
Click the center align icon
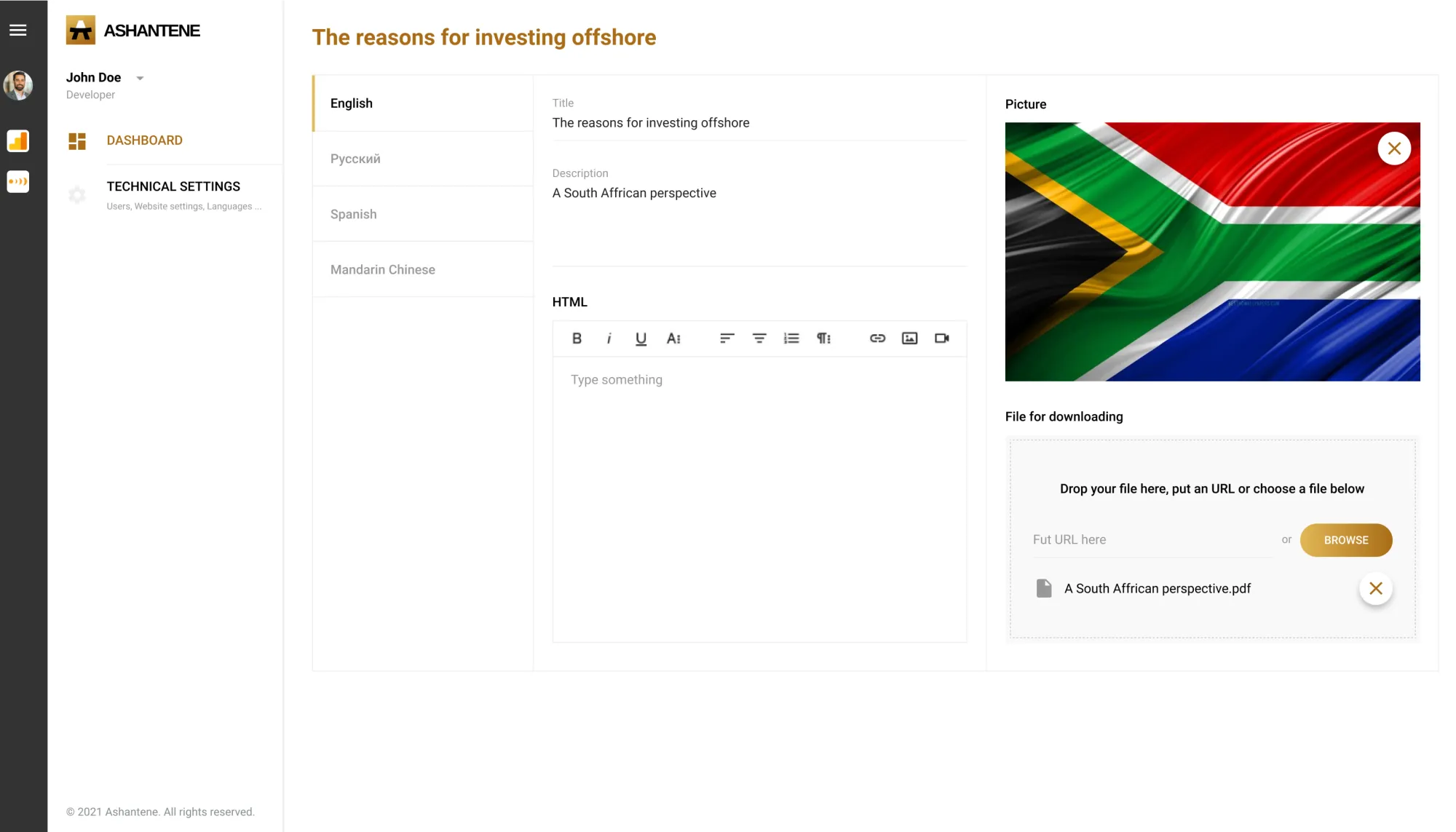pyautogui.click(x=759, y=338)
